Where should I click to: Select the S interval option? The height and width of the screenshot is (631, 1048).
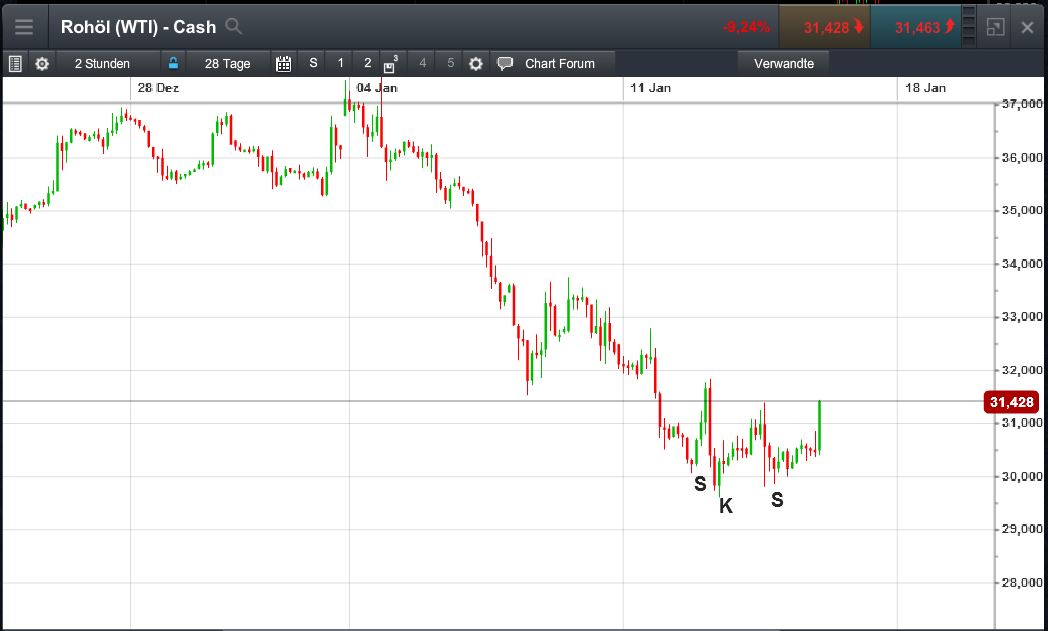tap(313, 63)
